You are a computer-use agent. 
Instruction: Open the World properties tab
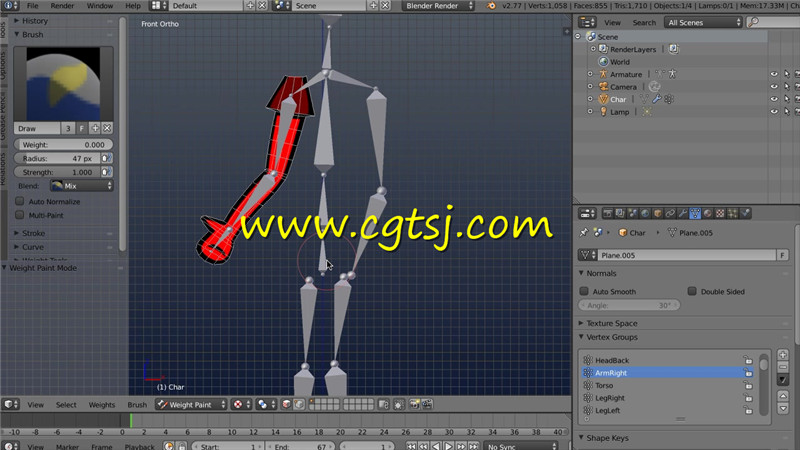tap(645, 213)
